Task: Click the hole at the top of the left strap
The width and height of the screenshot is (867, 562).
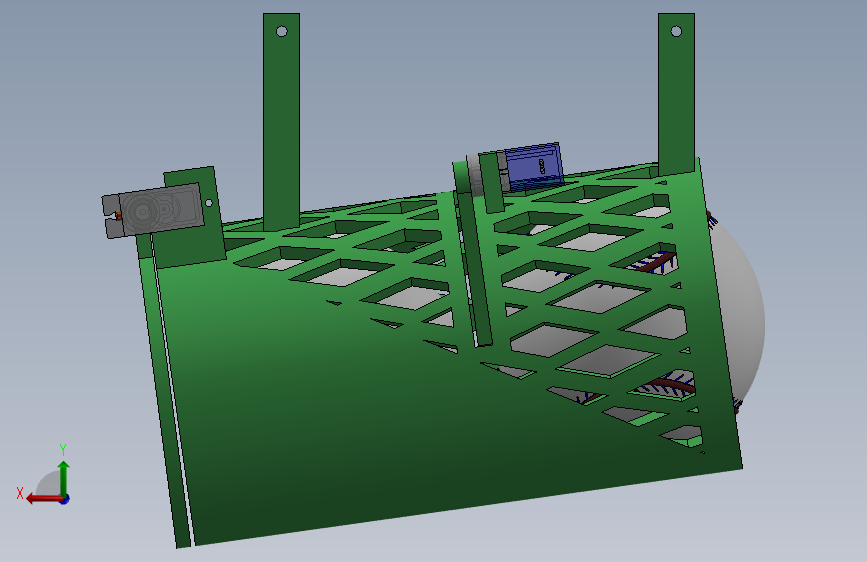Action: [x=281, y=32]
